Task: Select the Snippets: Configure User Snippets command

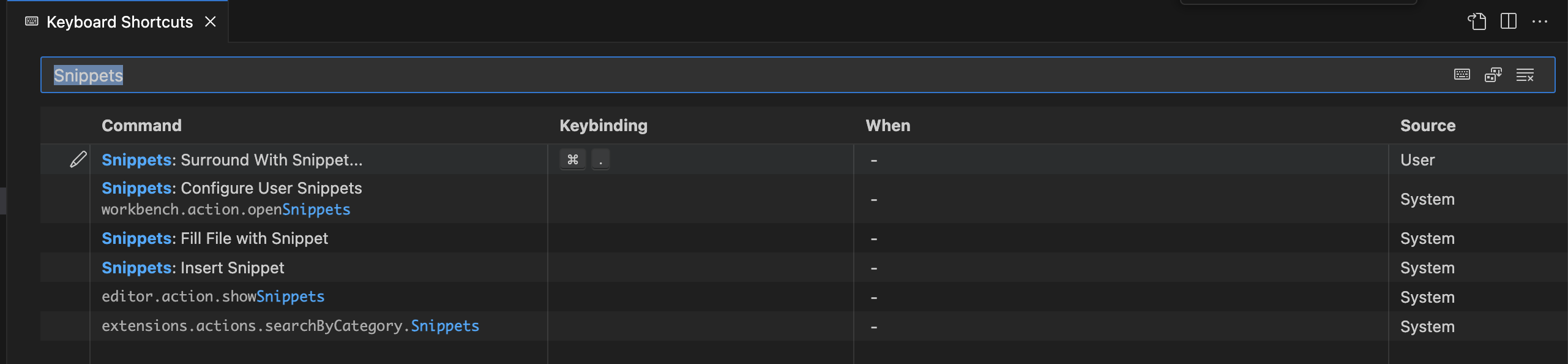Action: click(x=231, y=188)
